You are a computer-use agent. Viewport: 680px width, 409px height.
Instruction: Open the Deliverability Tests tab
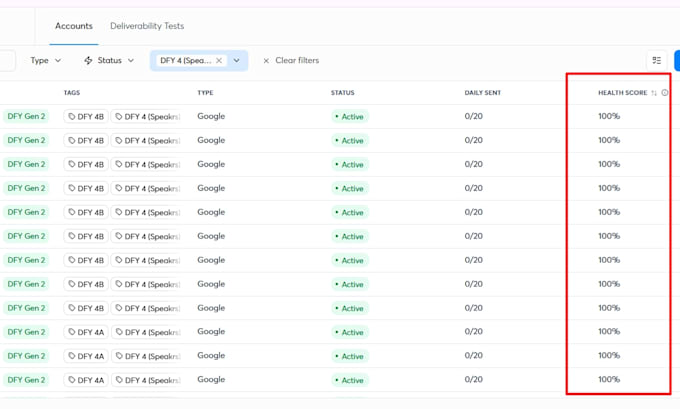click(x=147, y=26)
